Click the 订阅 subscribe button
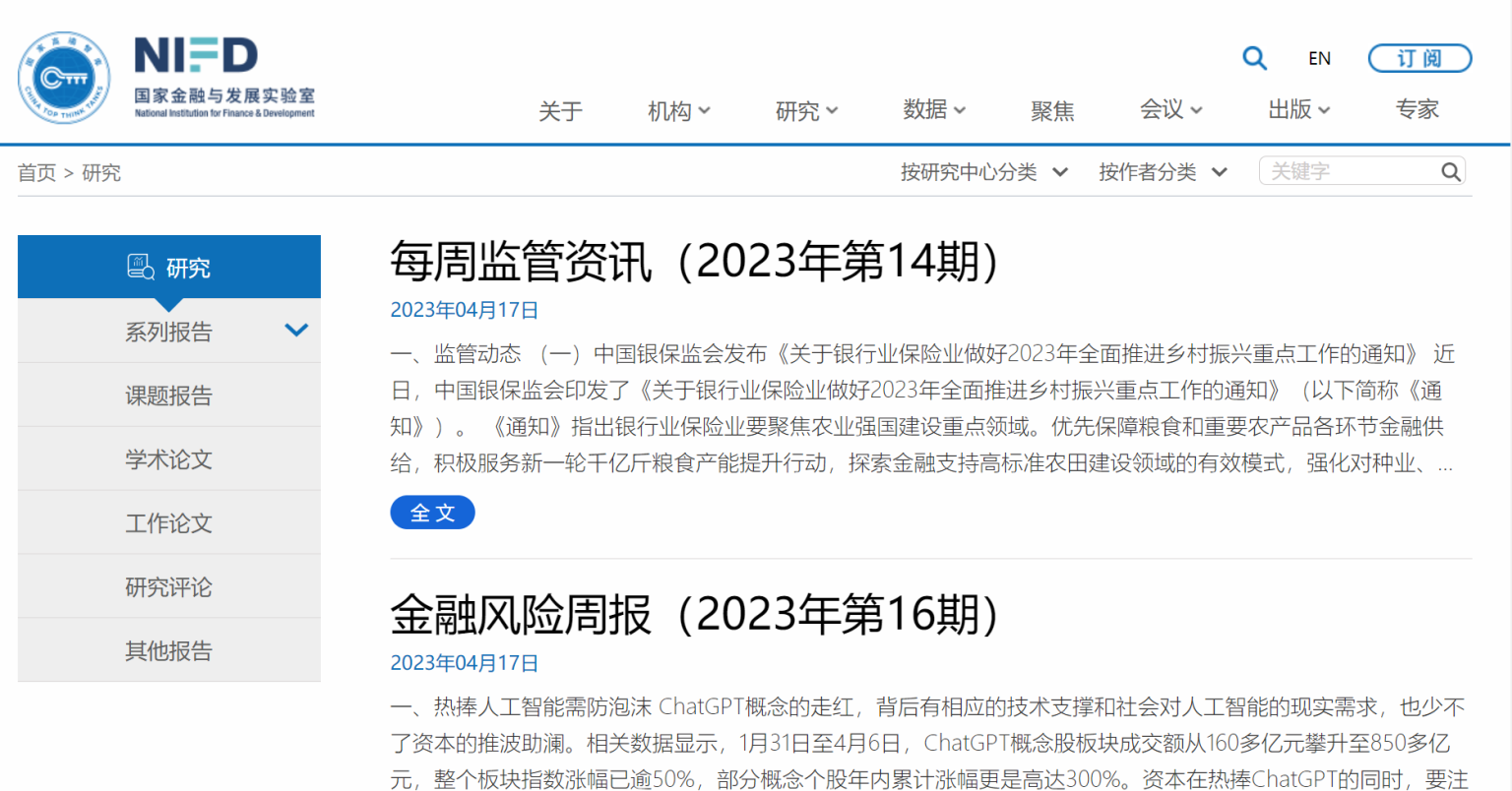The image size is (1512, 791). [x=1418, y=58]
